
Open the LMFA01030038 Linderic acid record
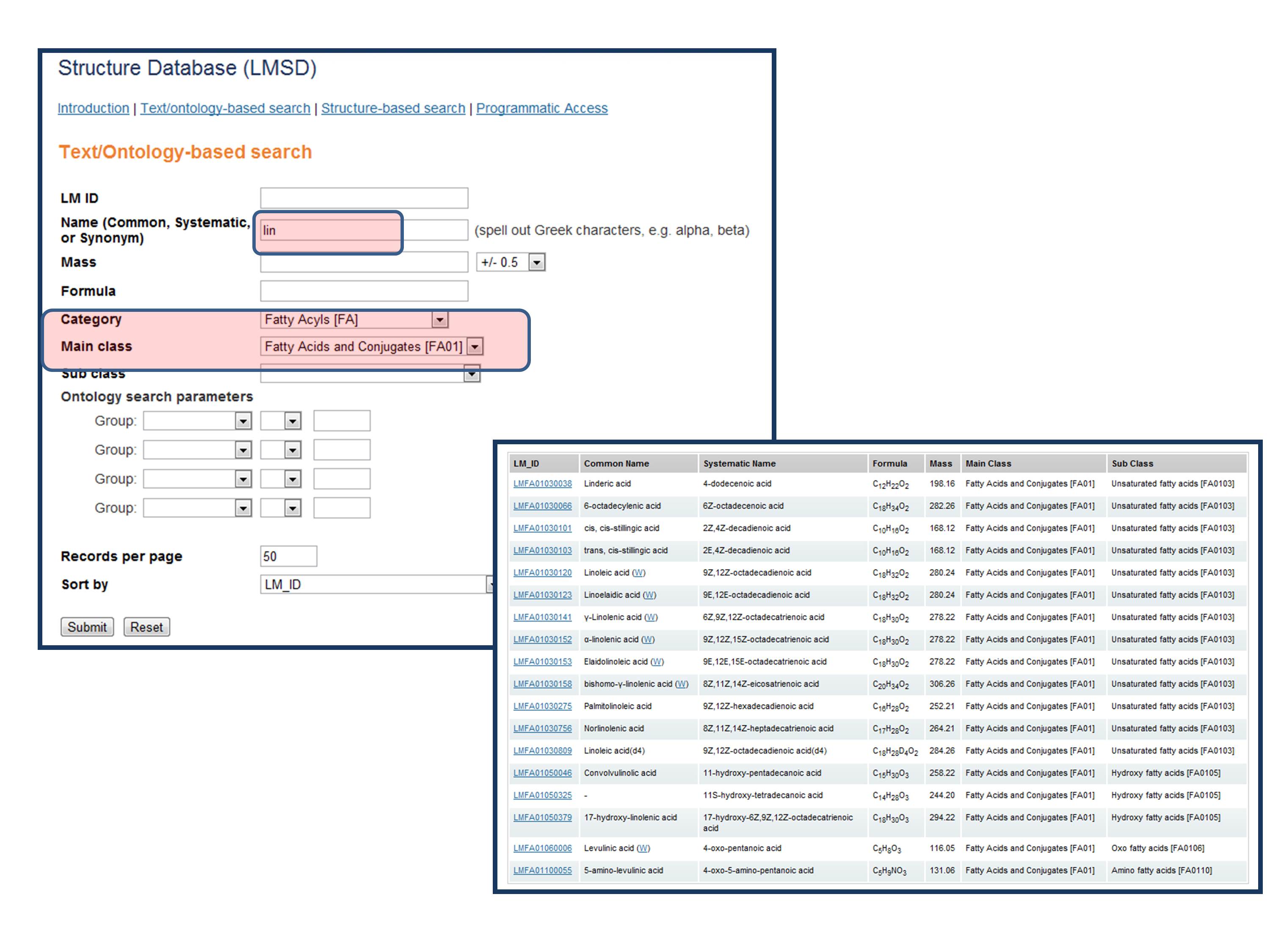pos(542,484)
